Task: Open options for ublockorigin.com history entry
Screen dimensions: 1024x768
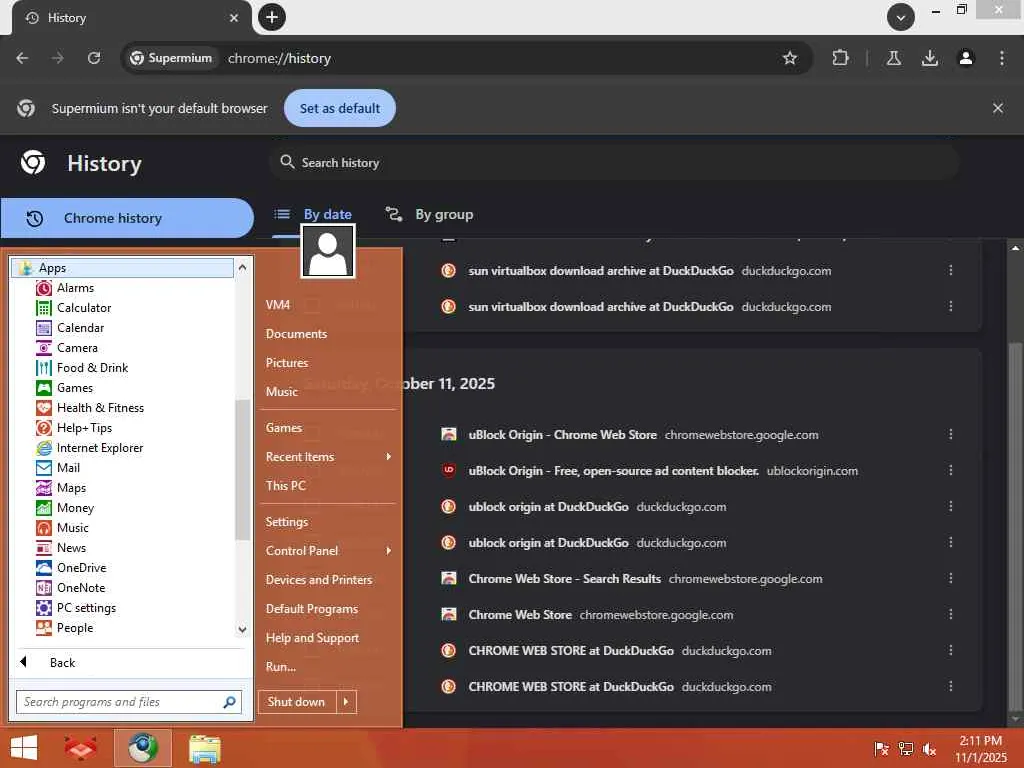Action: point(950,470)
